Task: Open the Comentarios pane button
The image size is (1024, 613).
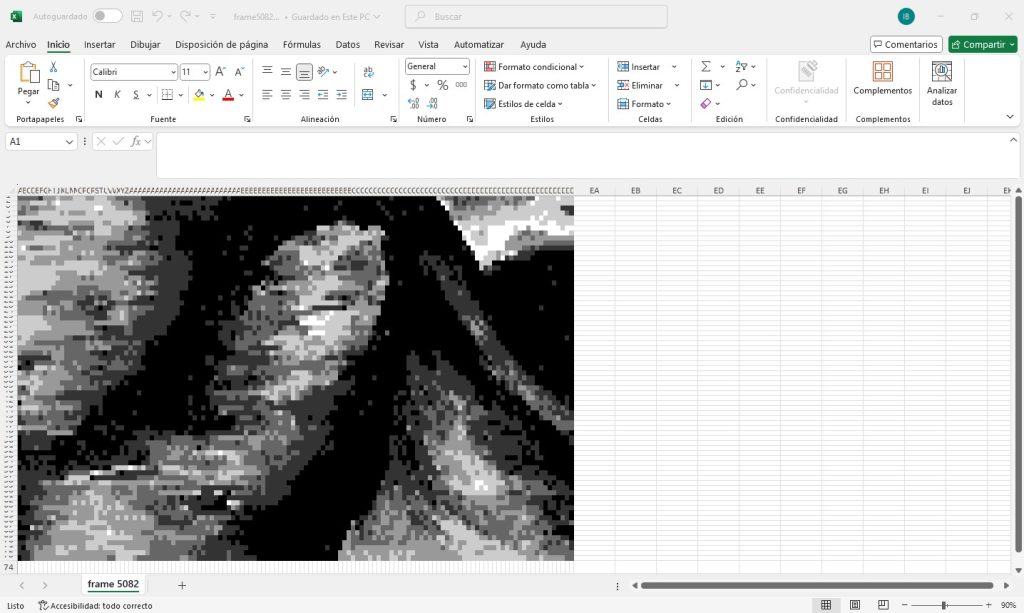Action: coord(905,45)
